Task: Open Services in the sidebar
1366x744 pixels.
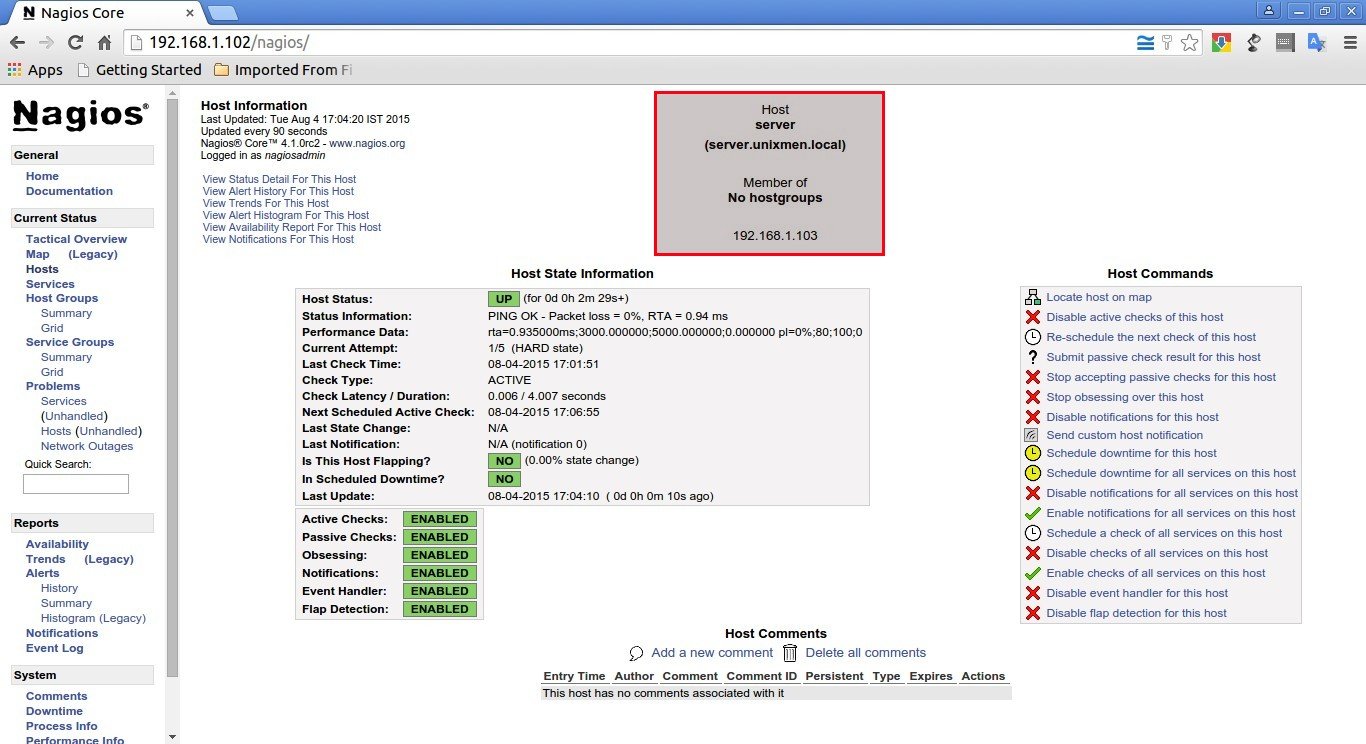Action: pos(50,284)
